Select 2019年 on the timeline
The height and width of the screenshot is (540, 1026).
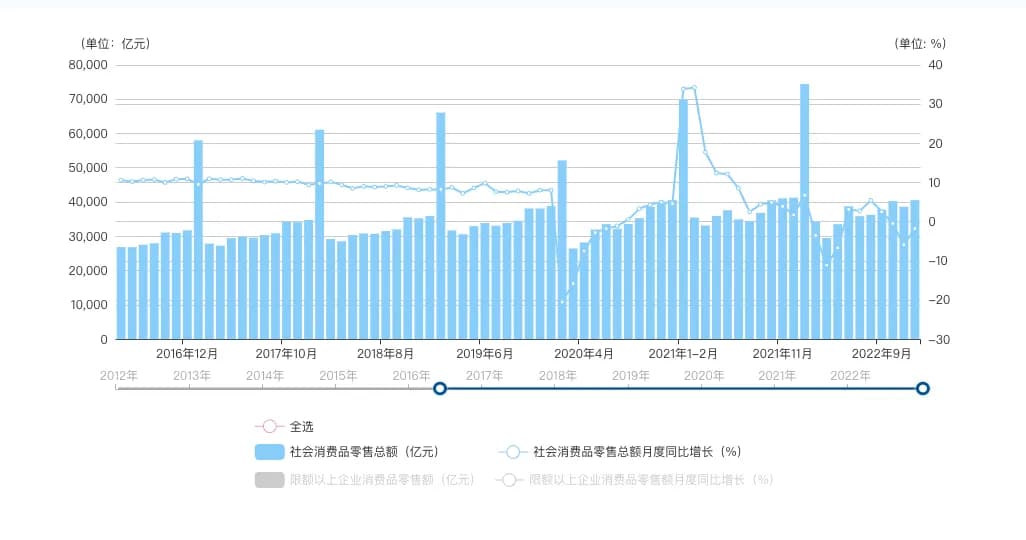631,376
